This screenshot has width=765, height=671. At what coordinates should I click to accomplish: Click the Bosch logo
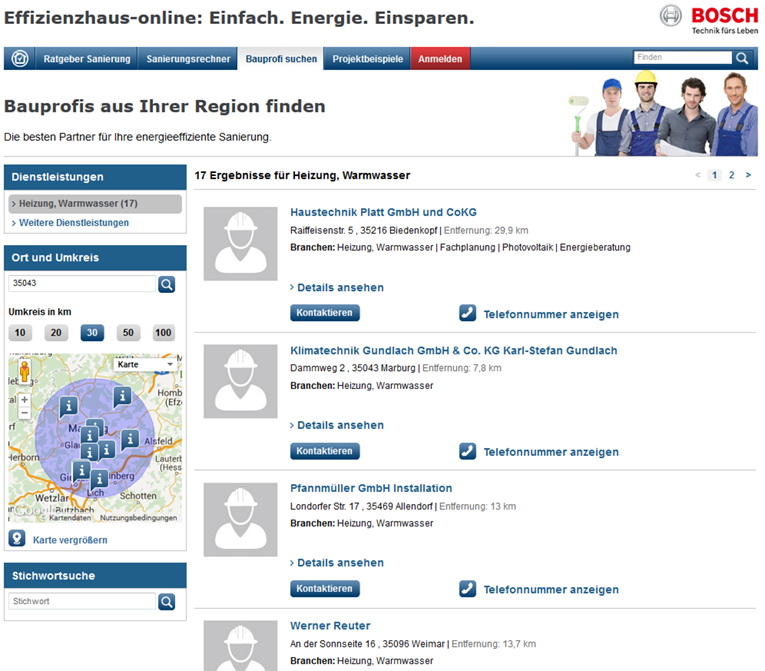coord(709,20)
